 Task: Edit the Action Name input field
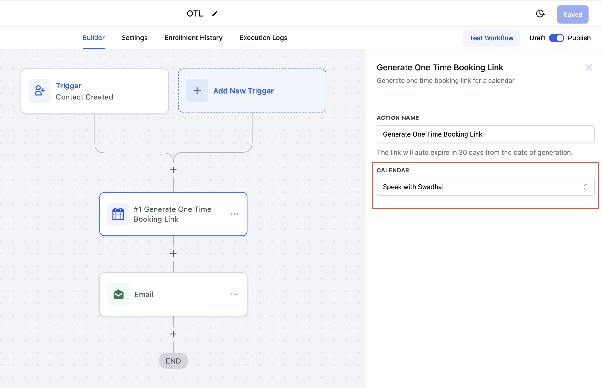coord(485,134)
